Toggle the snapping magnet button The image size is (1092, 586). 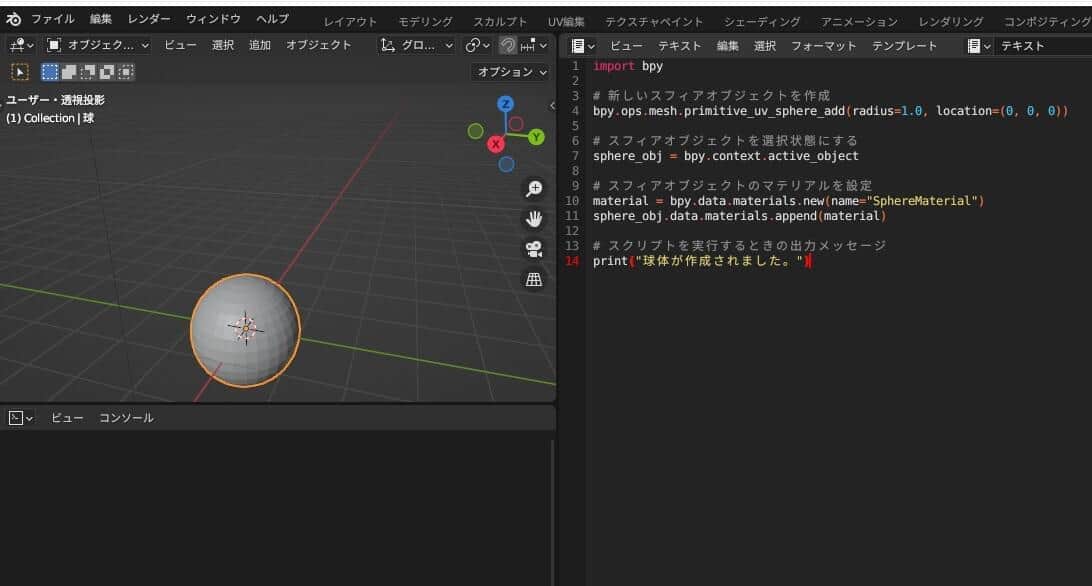509,45
